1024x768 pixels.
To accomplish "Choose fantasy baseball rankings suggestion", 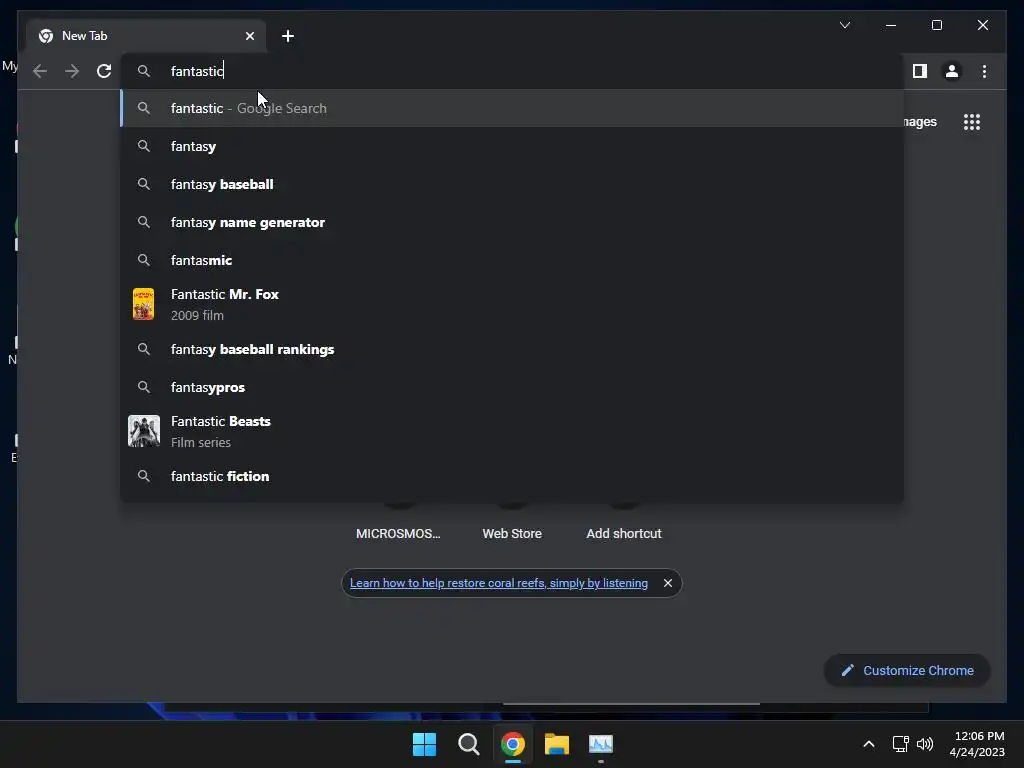I will click(x=513, y=349).
